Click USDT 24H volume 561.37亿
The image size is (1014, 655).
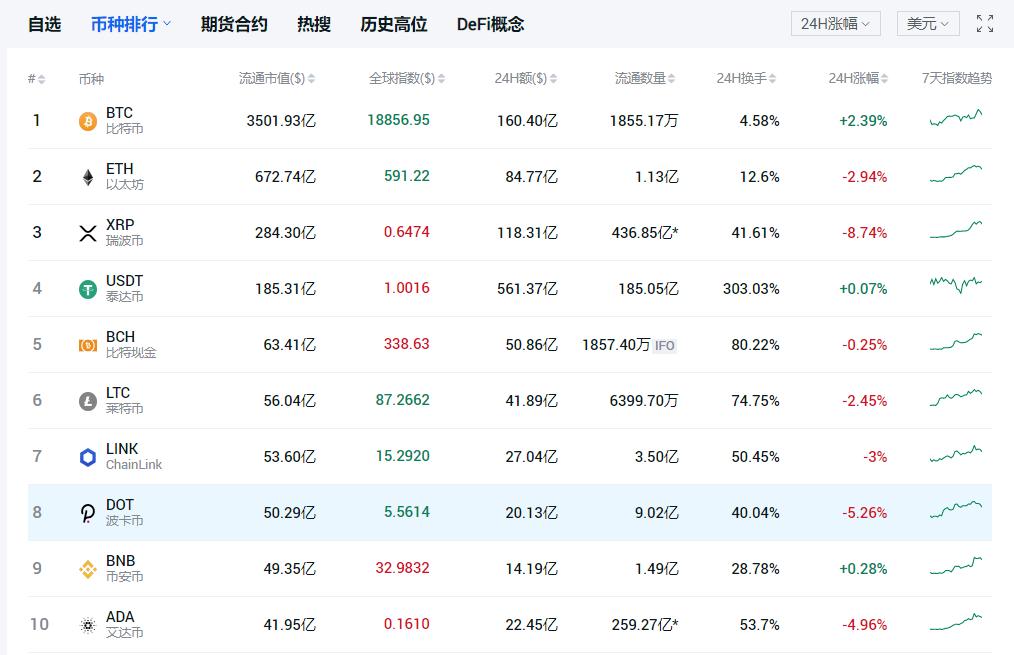527,289
